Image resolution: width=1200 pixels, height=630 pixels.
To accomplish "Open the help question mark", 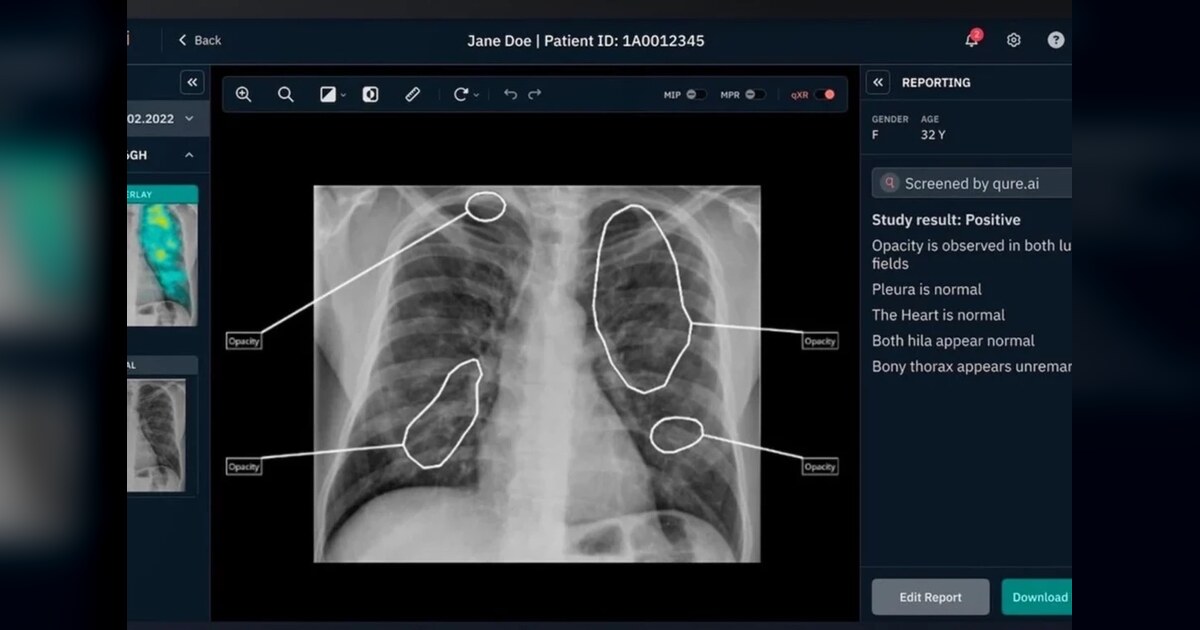I will 1056,40.
